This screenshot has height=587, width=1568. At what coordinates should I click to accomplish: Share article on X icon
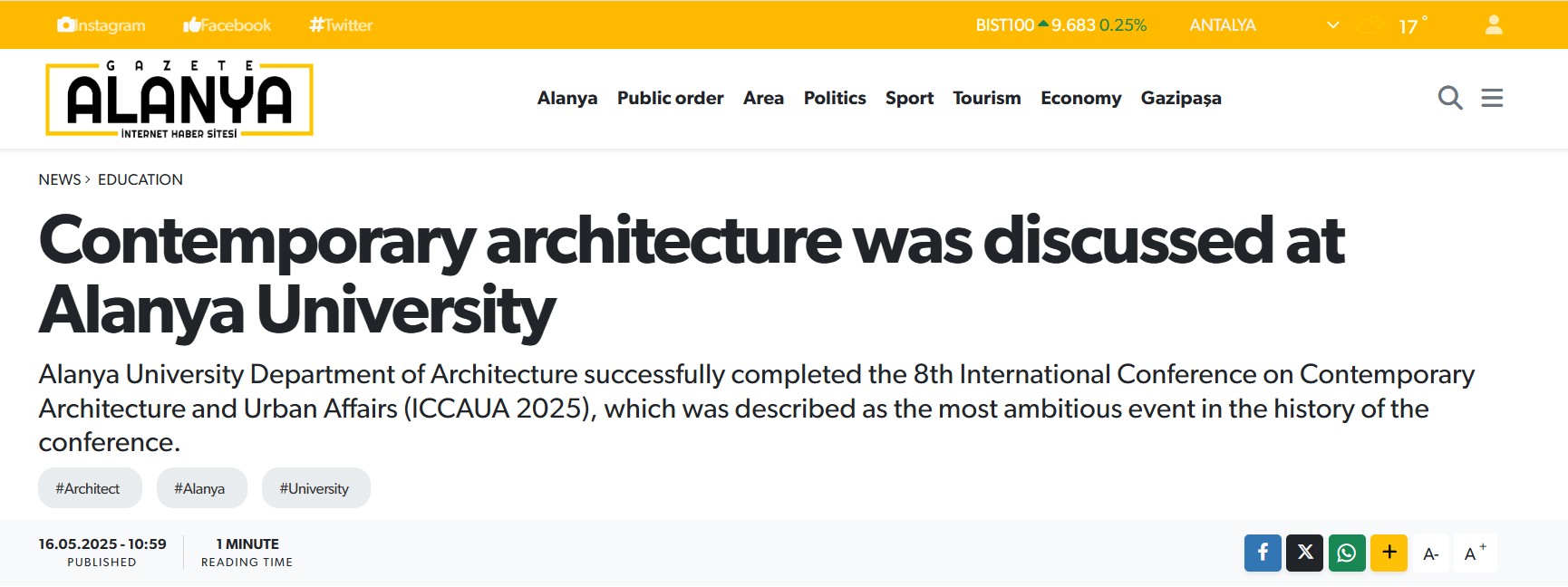[x=1304, y=553]
